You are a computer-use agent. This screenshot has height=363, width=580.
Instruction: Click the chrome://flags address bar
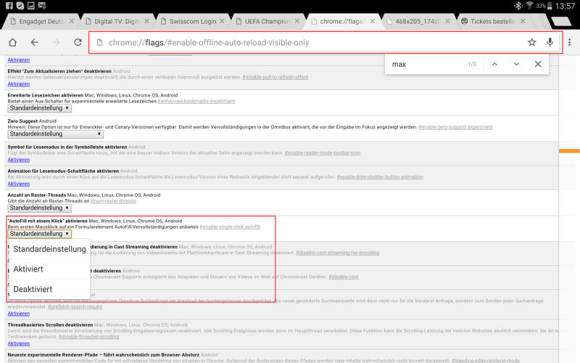pos(326,43)
